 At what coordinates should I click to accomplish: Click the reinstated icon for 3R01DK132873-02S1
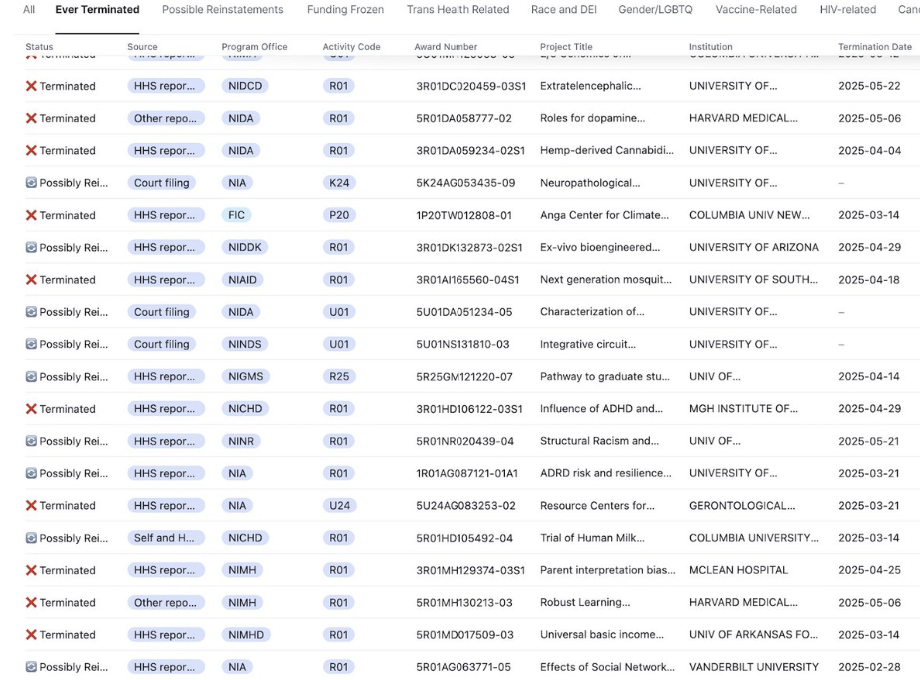31,248
